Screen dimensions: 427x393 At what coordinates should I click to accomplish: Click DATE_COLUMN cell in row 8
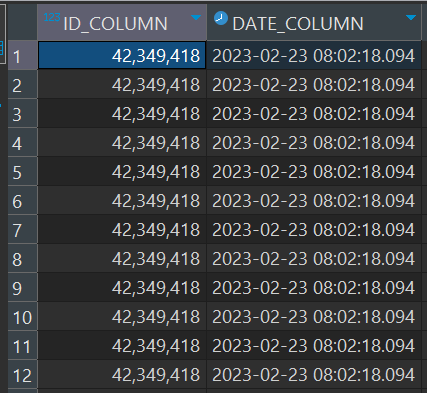coord(314,258)
